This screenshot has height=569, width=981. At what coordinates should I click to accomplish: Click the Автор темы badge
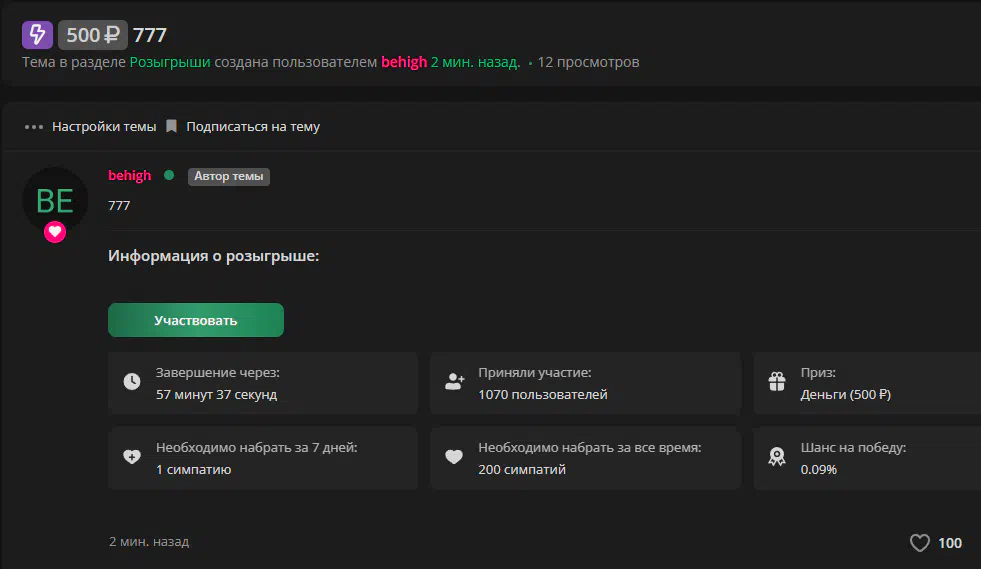(x=228, y=177)
